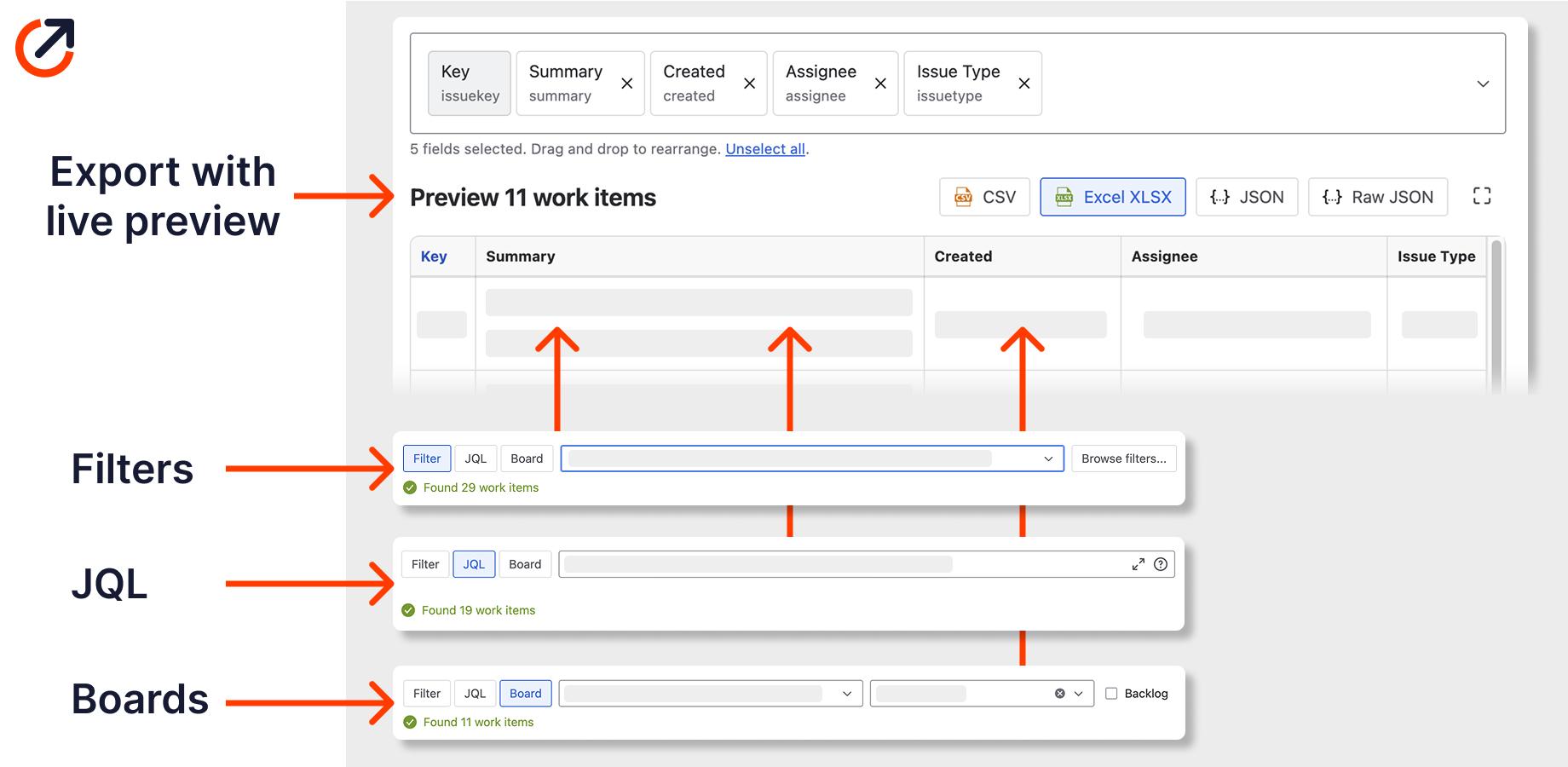Enable the Backlog checkbox
1568x767 pixels.
click(x=1110, y=693)
